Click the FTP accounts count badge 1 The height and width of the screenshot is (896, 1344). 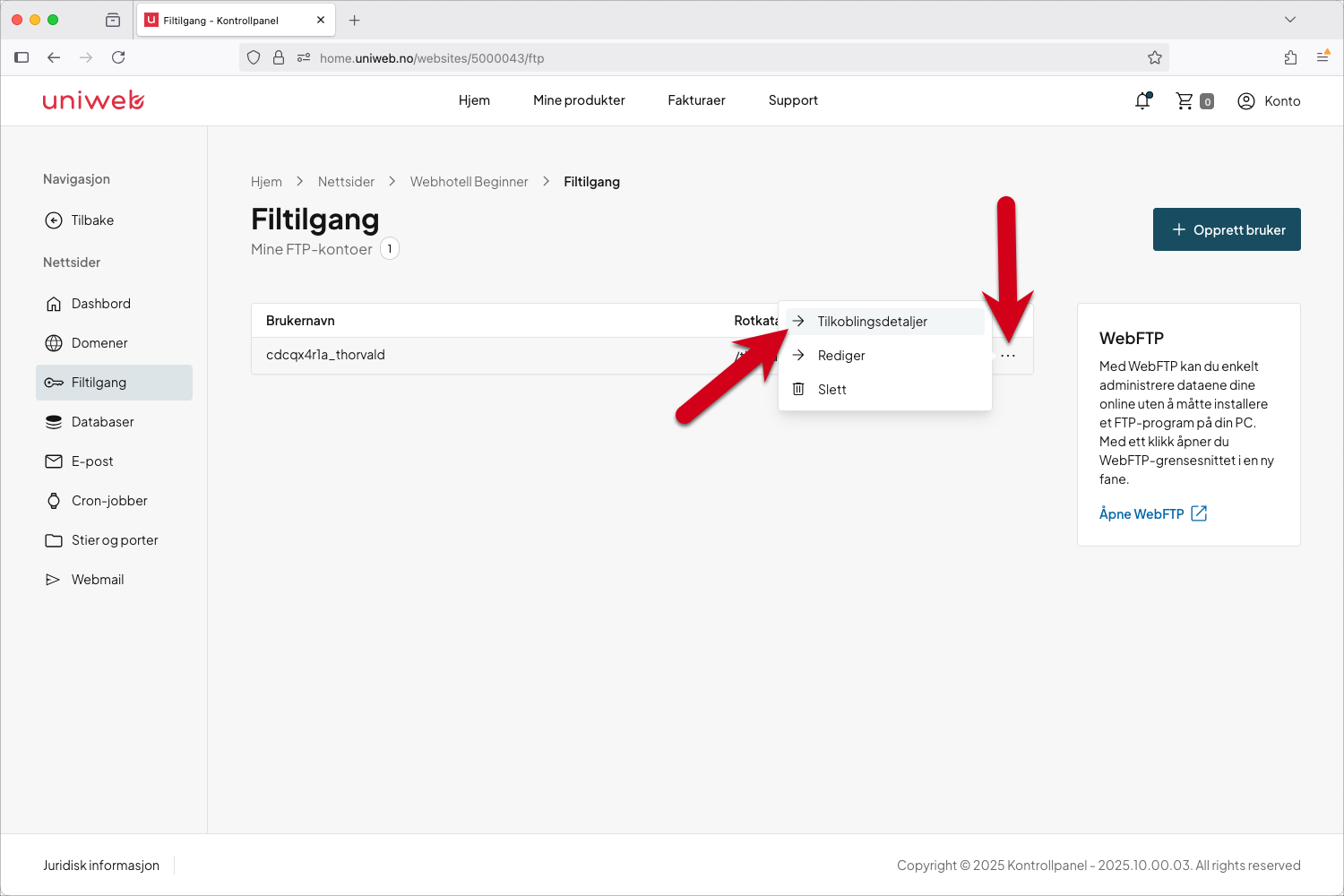(x=390, y=248)
